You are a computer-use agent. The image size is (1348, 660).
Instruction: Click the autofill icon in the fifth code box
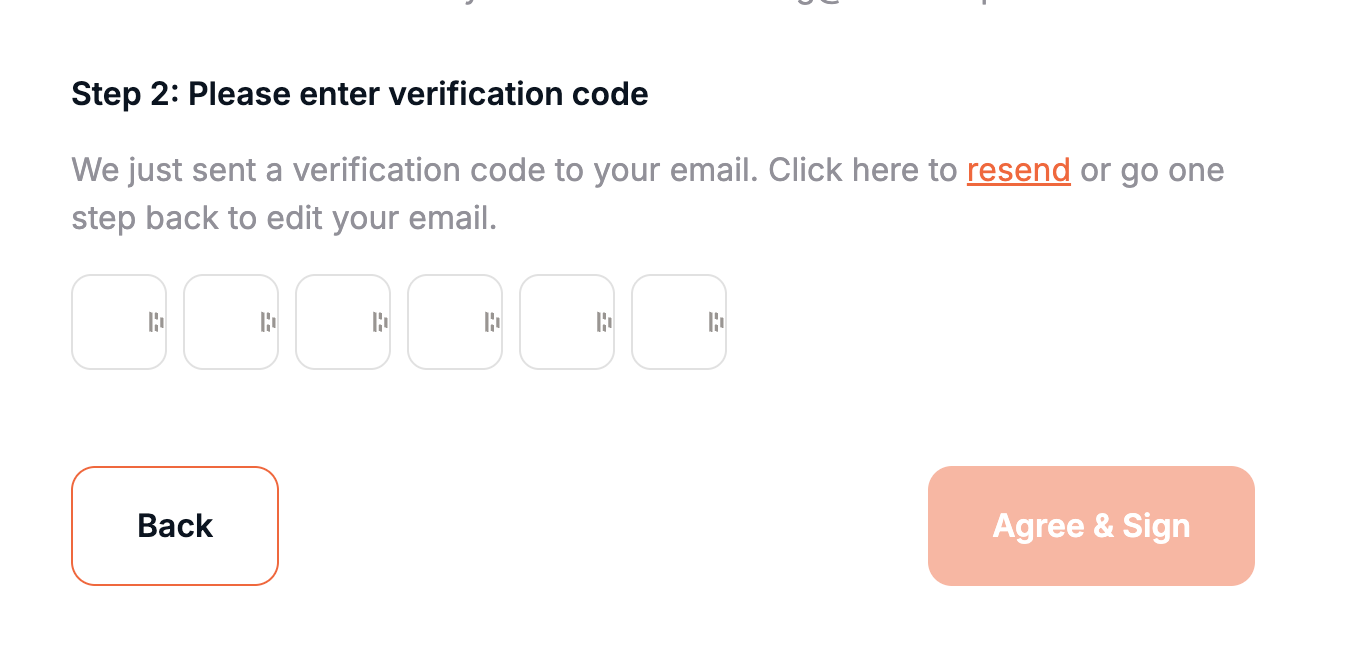(604, 322)
